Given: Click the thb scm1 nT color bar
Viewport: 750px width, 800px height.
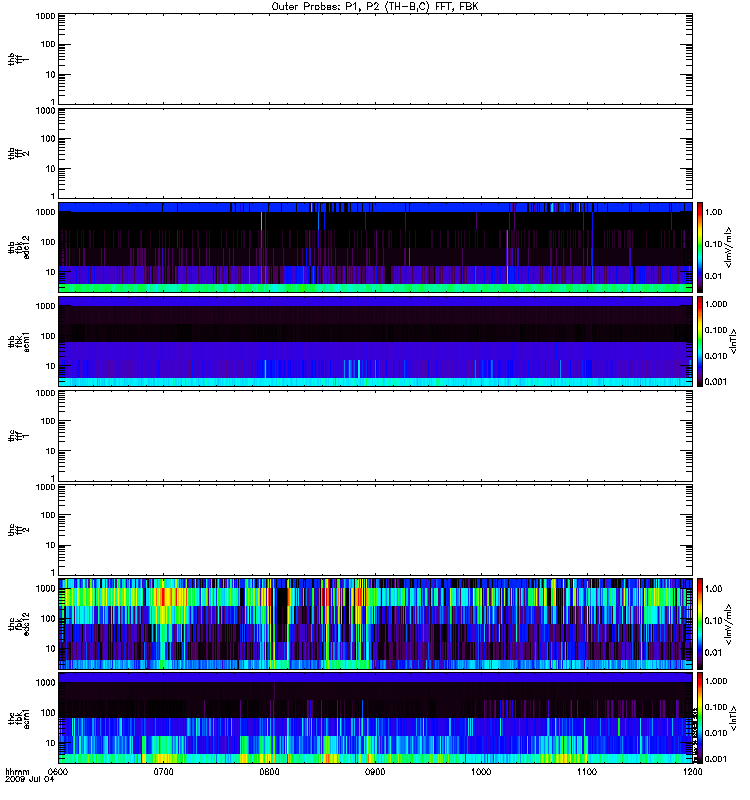Looking at the screenshot, I should 700,341.
